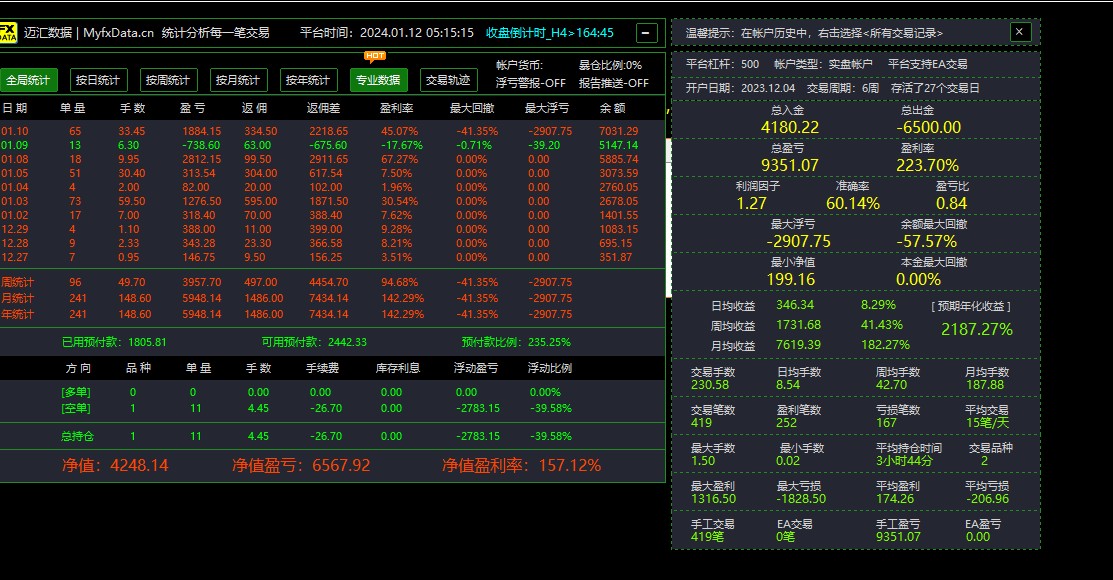
Task: Click the 已用预付款 1805.81 text
Action: pos(114,342)
